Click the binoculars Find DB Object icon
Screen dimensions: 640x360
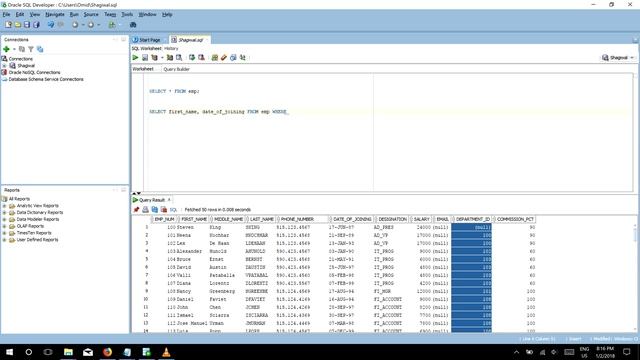(133, 25)
